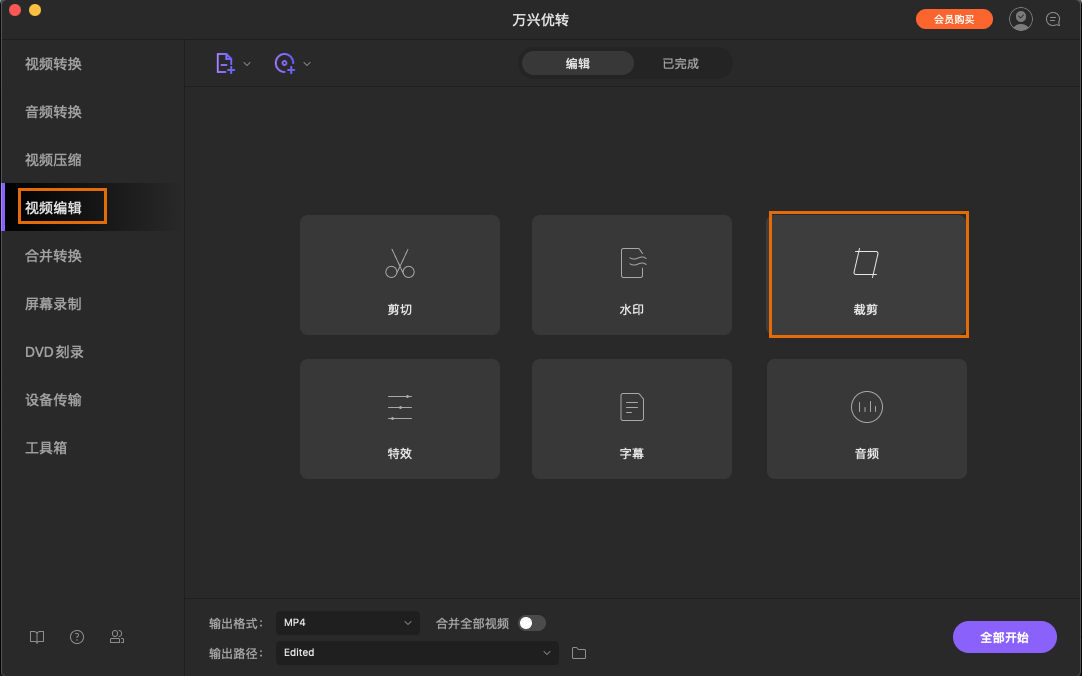Select the 字幕 (Subtitle) tool
The width and height of the screenshot is (1082, 676).
tap(631, 419)
